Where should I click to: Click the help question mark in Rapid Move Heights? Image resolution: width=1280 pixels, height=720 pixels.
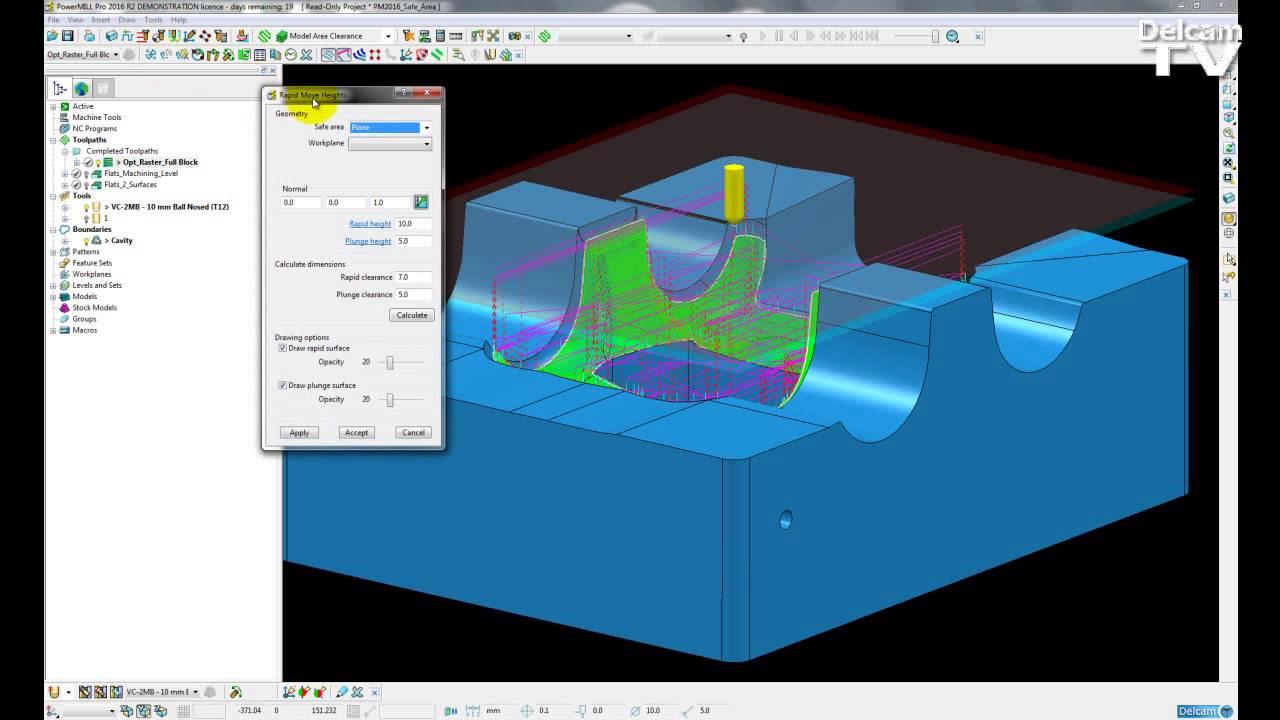coord(405,93)
